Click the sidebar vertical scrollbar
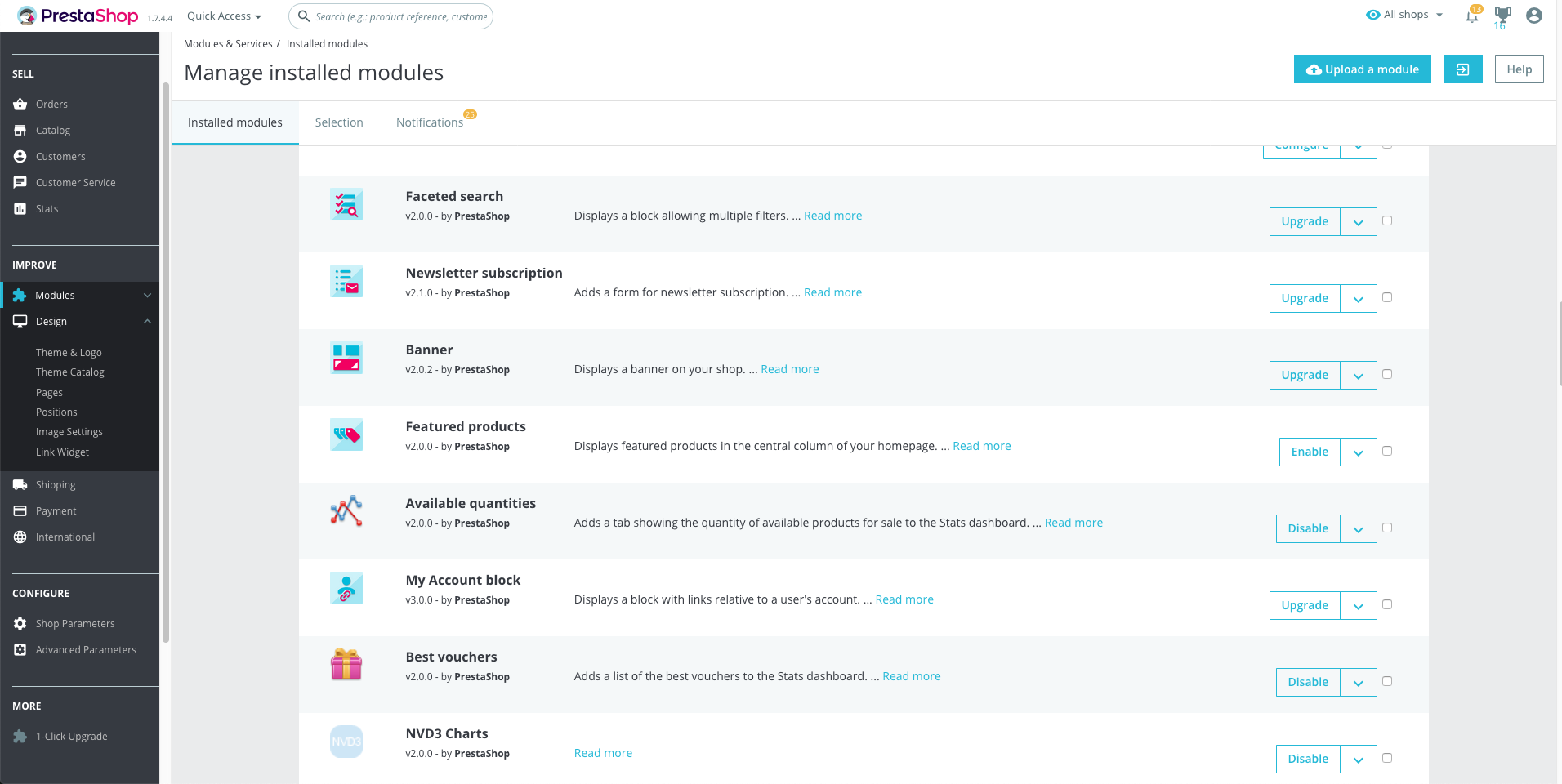The width and height of the screenshot is (1562, 784). (x=166, y=359)
